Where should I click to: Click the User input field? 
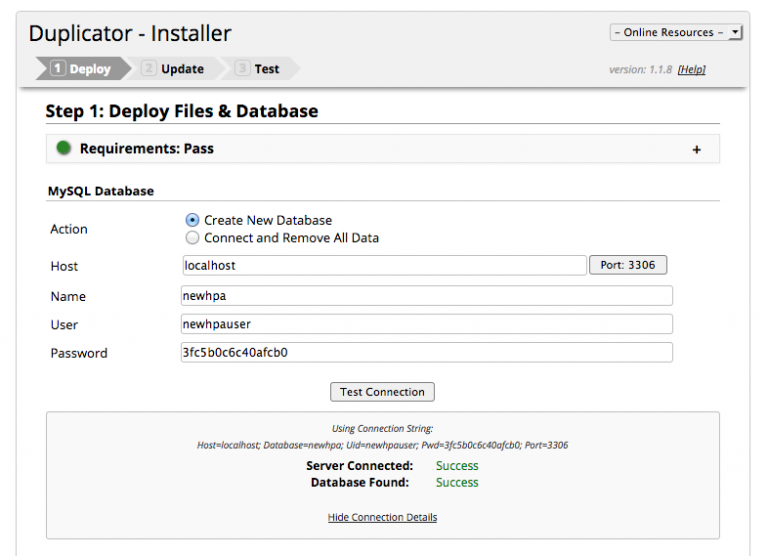pyautogui.click(x=427, y=324)
